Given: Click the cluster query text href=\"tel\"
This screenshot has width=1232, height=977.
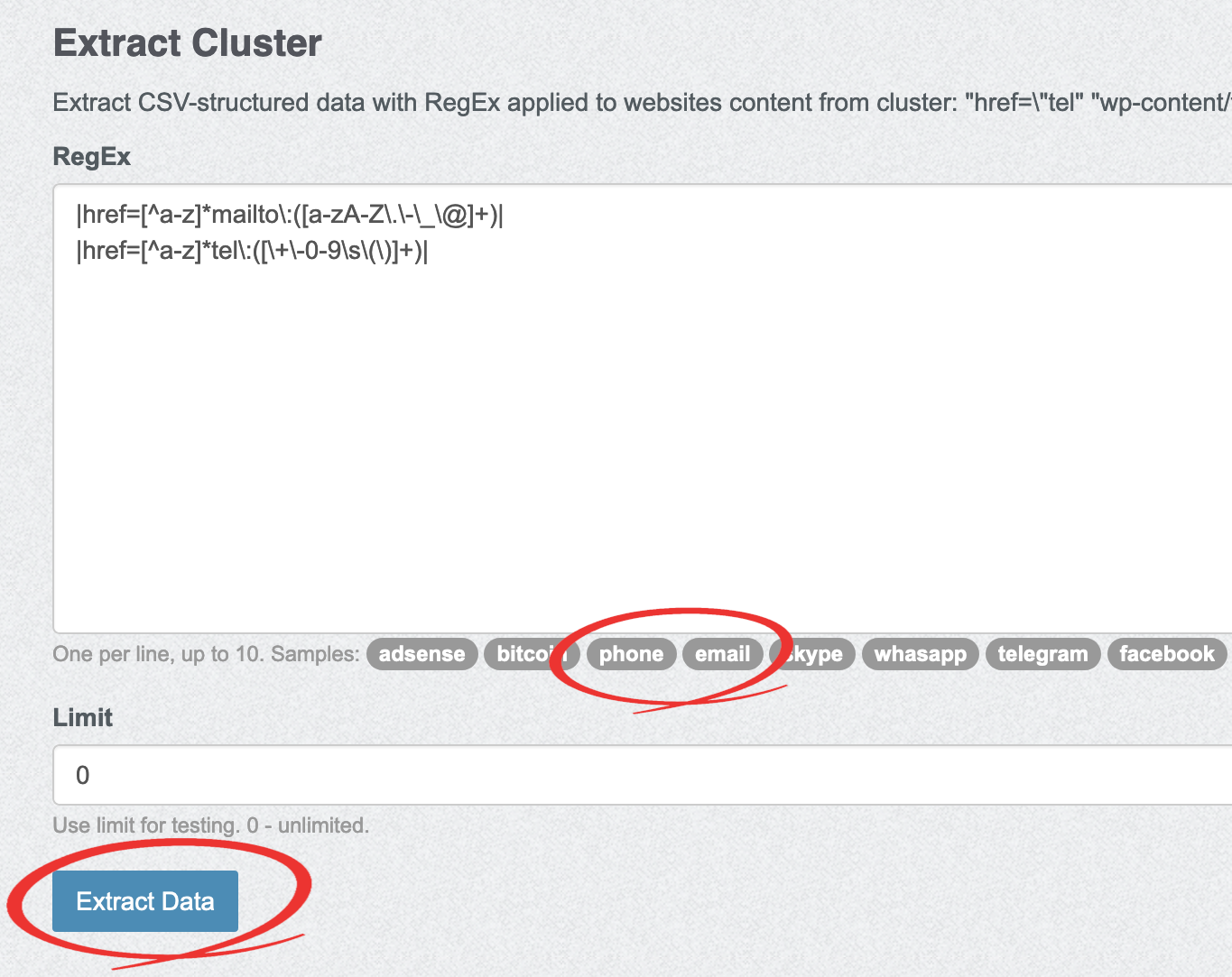Looking at the screenshot, I should click(x=1024, y=103).
